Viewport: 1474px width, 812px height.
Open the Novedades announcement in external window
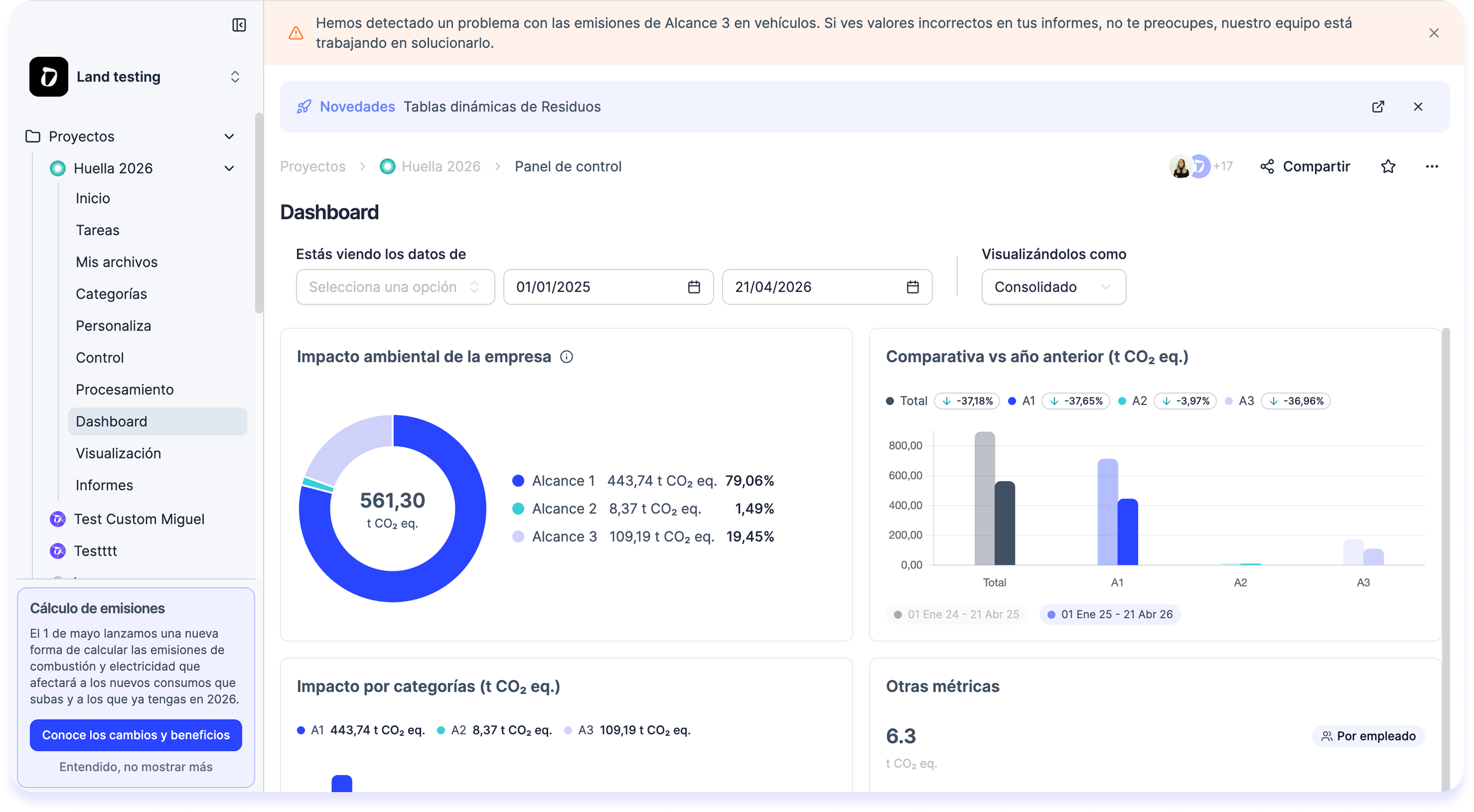click(1378, 106)
